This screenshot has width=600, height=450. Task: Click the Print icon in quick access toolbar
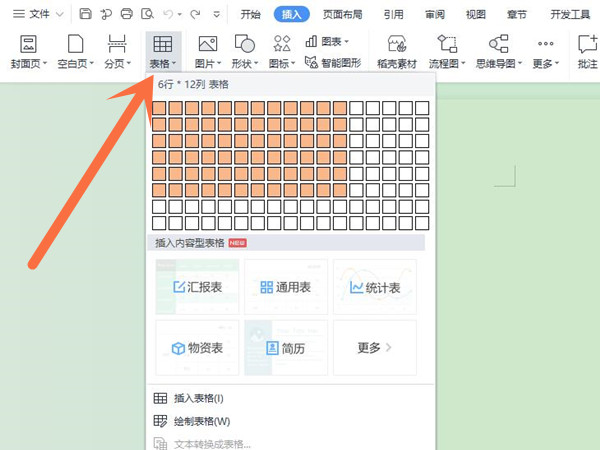pyautogui.click(x=127, y=14)
